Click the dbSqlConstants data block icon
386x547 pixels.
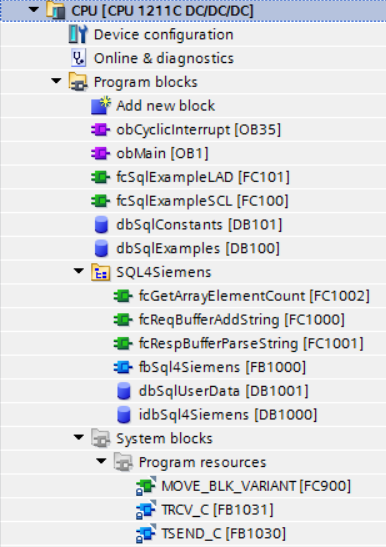tap(101, 224)
